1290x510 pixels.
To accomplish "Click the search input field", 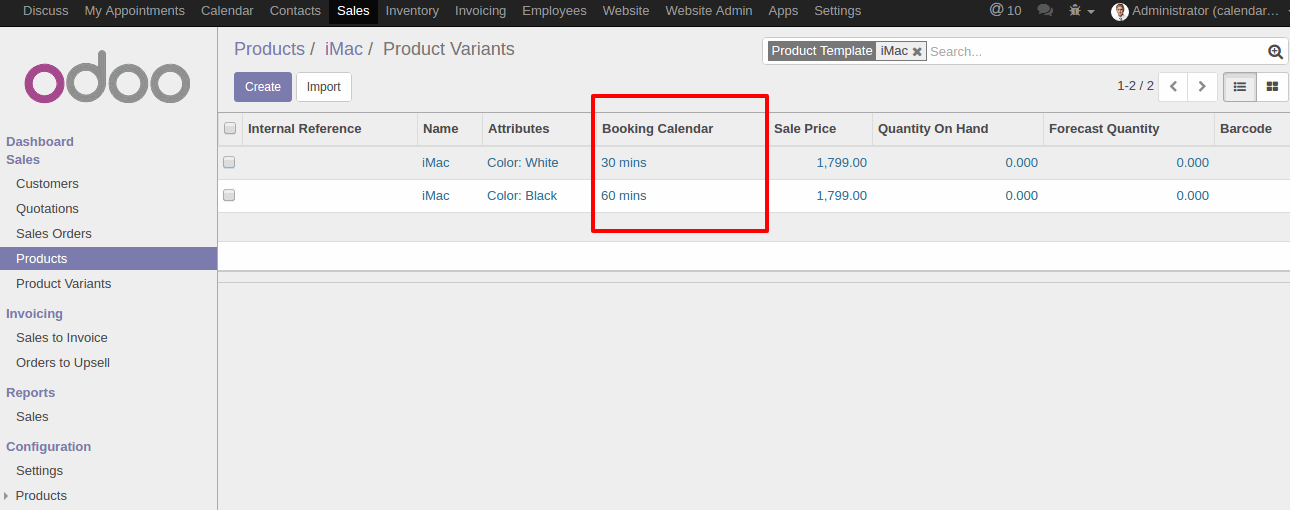I will 1095,52.
